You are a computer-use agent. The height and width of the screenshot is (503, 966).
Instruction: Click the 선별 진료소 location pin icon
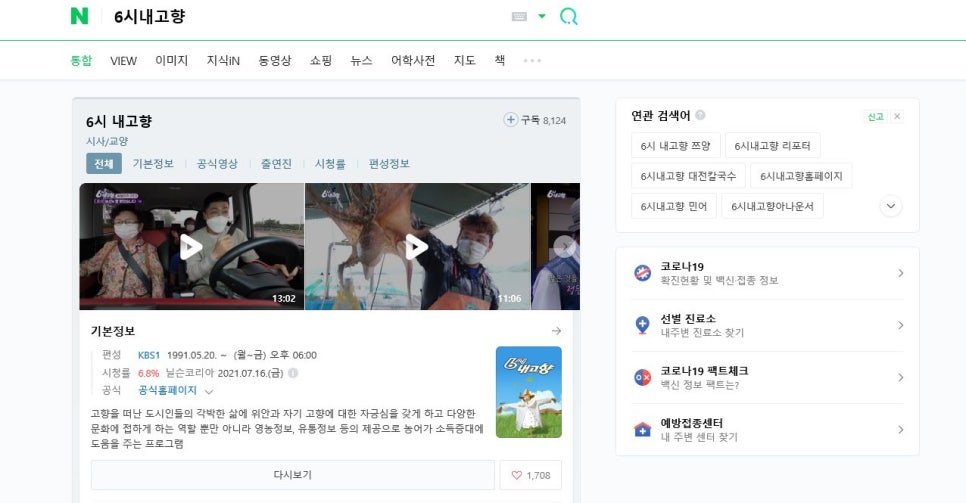pos(643,325)
